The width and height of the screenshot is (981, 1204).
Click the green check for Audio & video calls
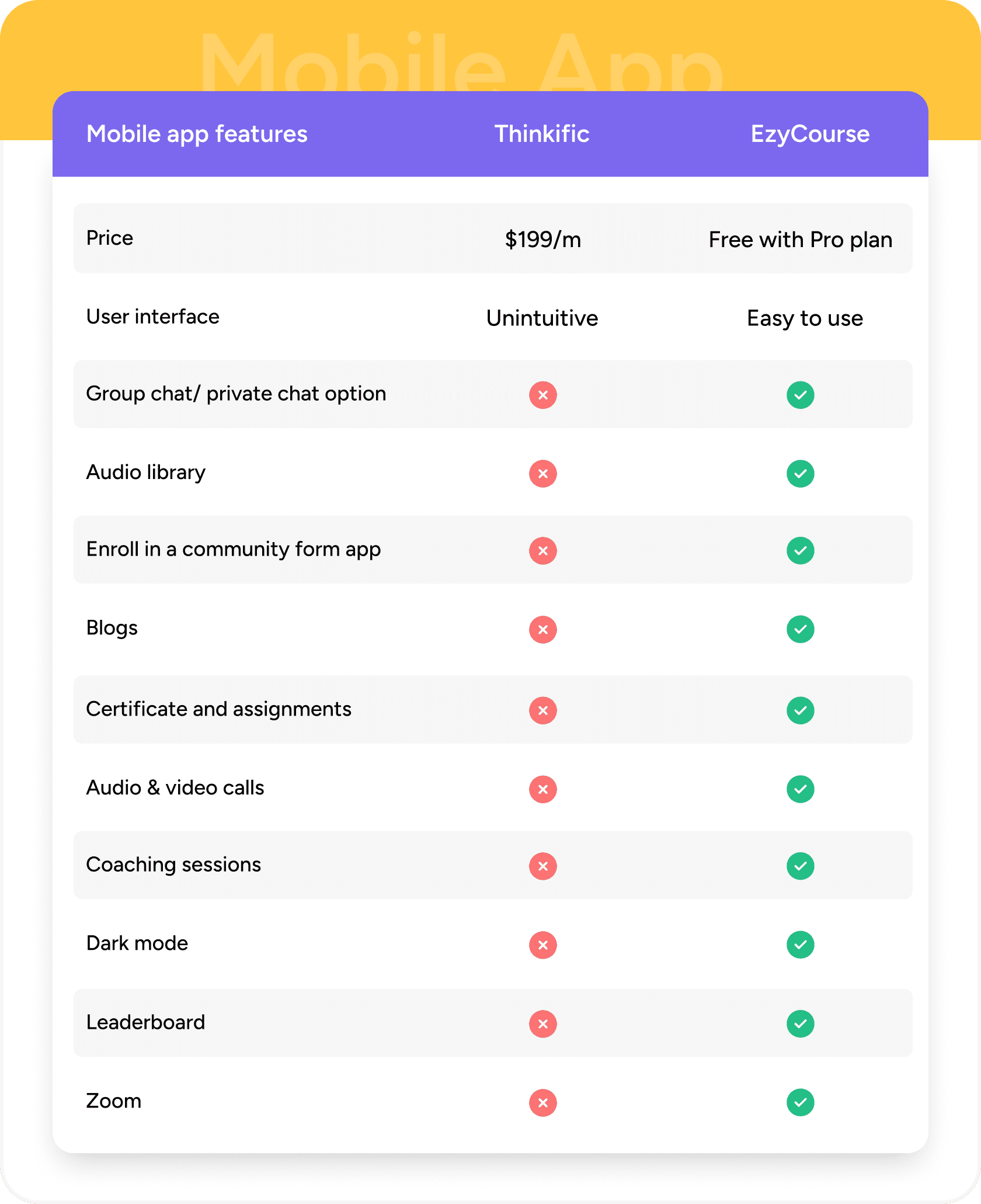point(800,789)
